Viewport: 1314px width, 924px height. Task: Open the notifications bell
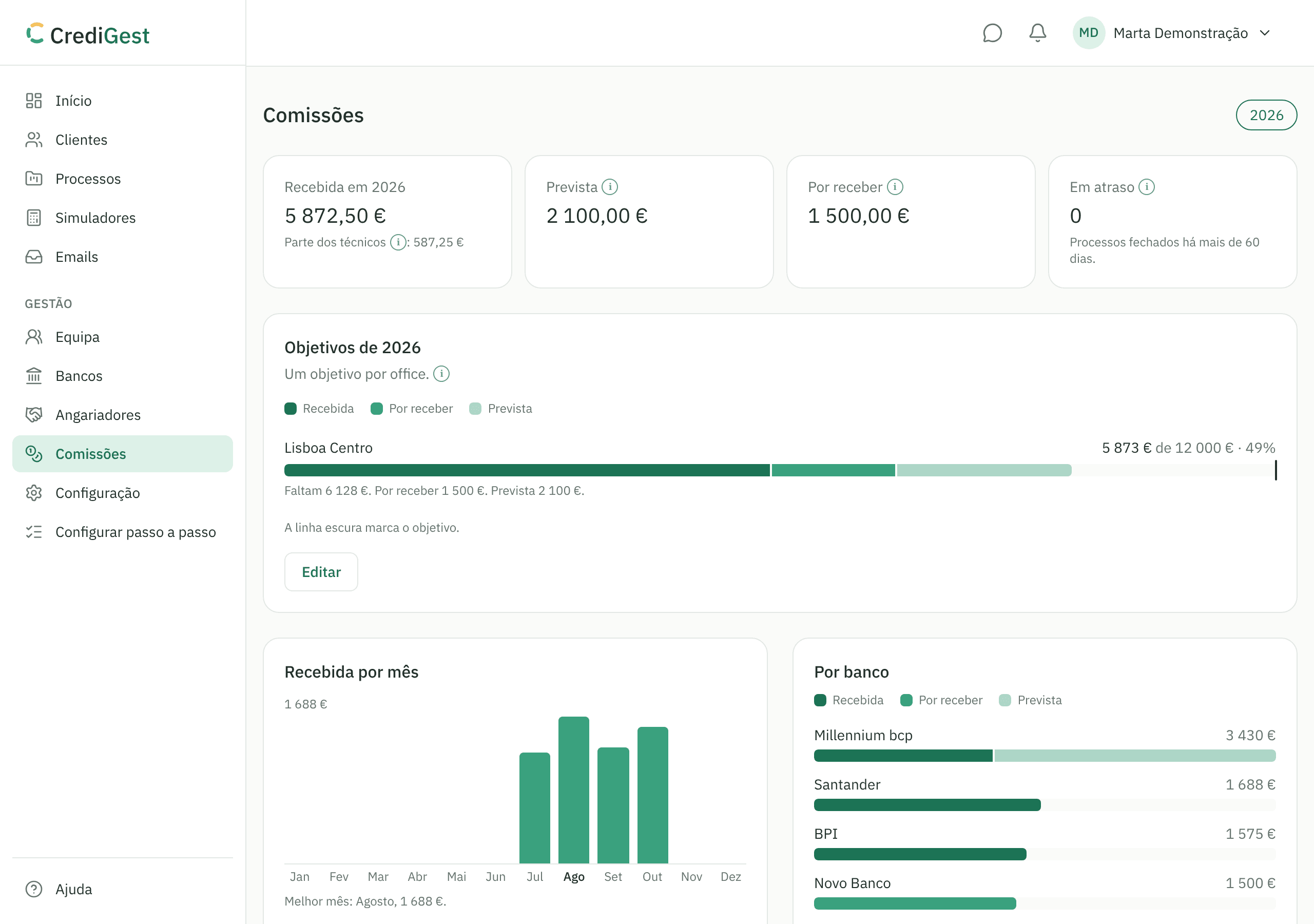click(x=1037, y=33)
